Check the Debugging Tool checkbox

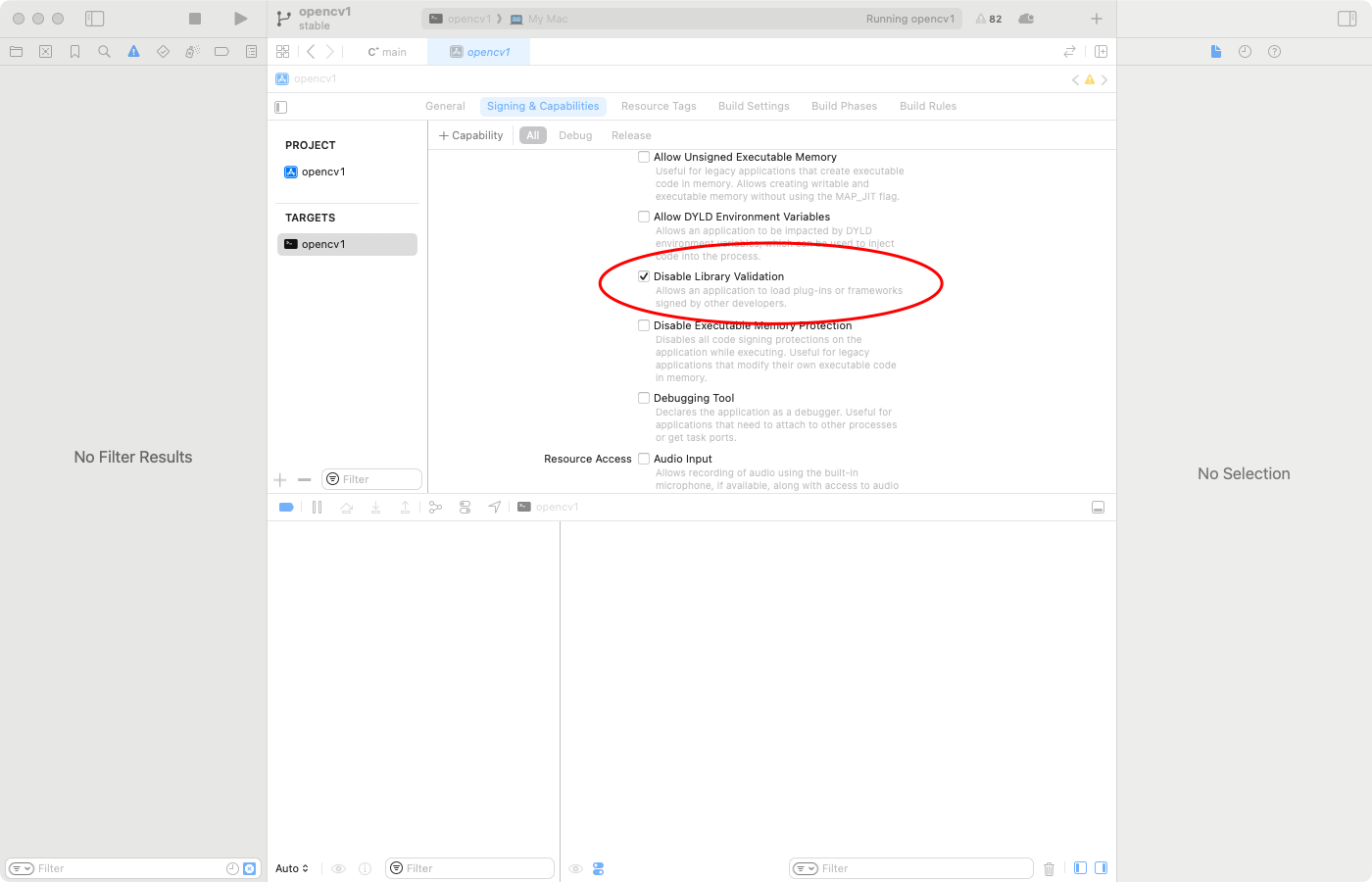[644, 398]
